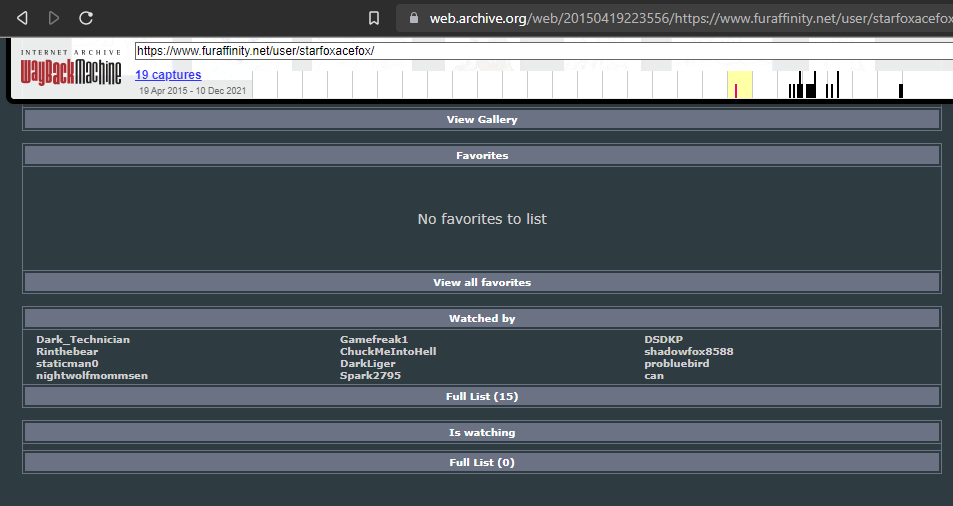The width and height of the screenshot is (953, 506).
Task: Open watcher nightwolfmommsen's profile
Action: (92, 376)
